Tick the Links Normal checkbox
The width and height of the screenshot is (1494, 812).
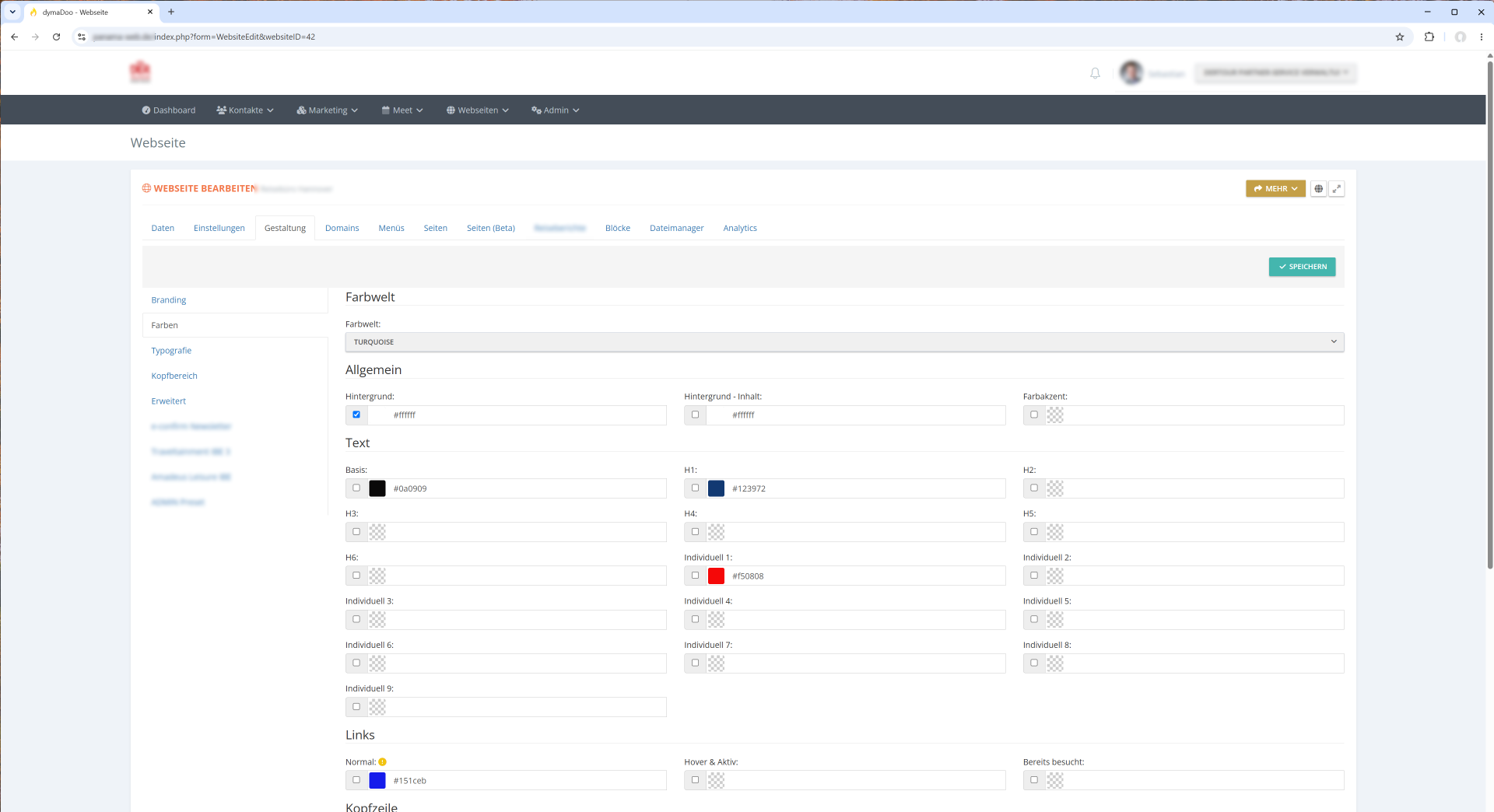click(x=356, y=779)
